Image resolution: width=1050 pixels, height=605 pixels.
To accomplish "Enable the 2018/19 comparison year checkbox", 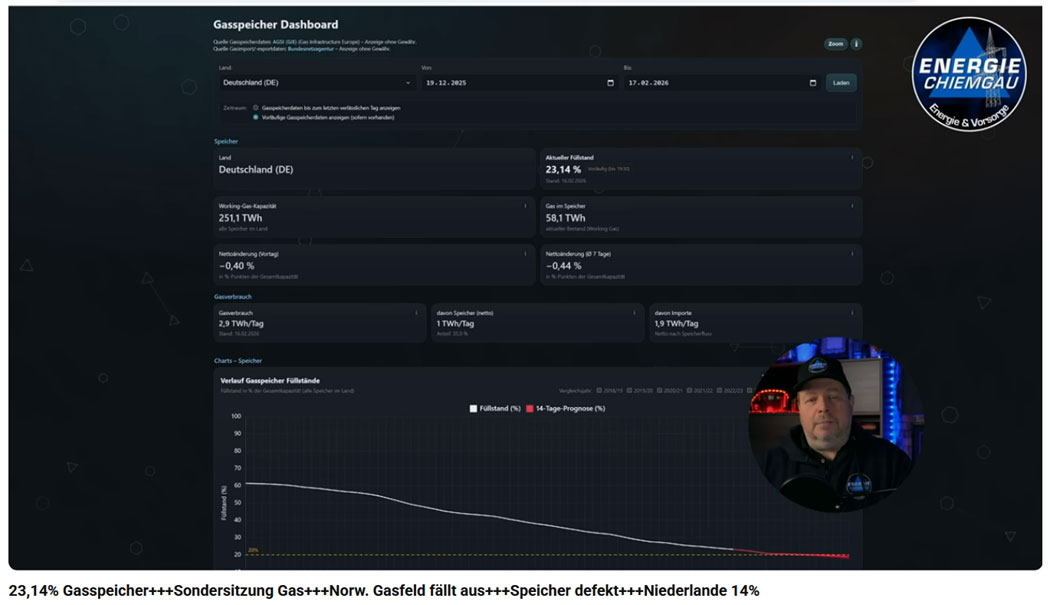I will point(599,390).
